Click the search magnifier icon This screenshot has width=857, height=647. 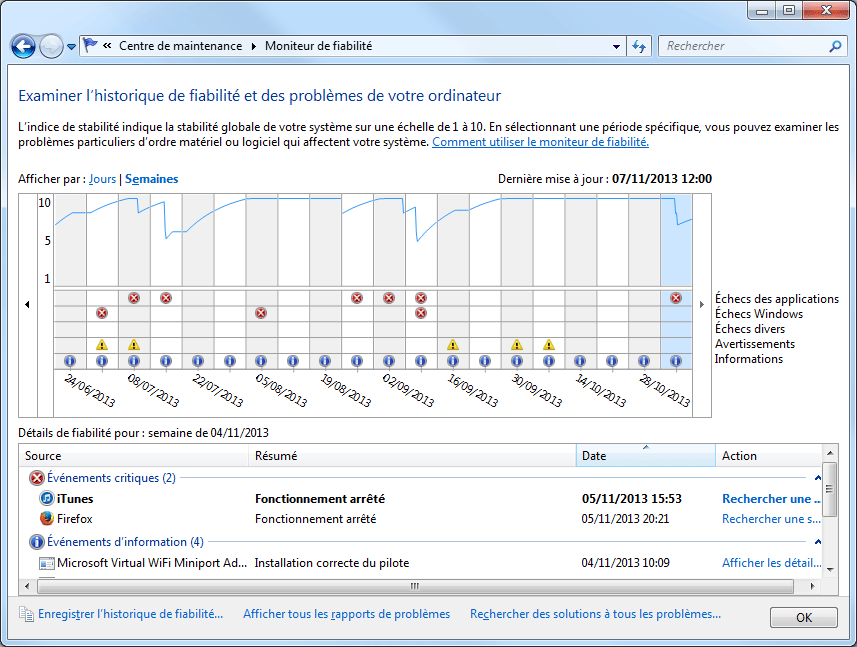835,46
